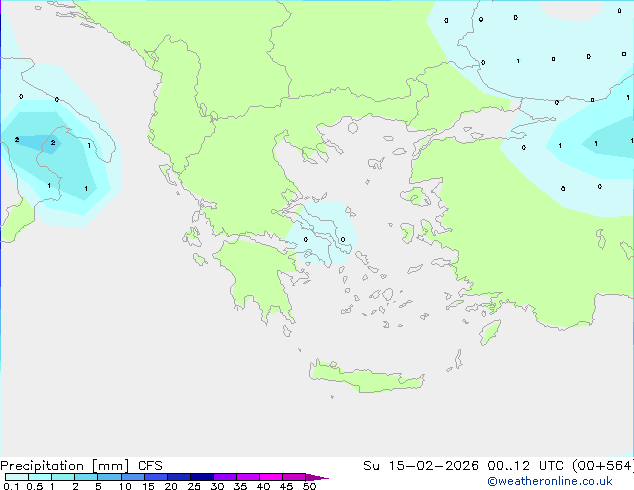Click the weatheronline.co.uk copyright link
The image size is (634, 490).
(x=550, y=481)
